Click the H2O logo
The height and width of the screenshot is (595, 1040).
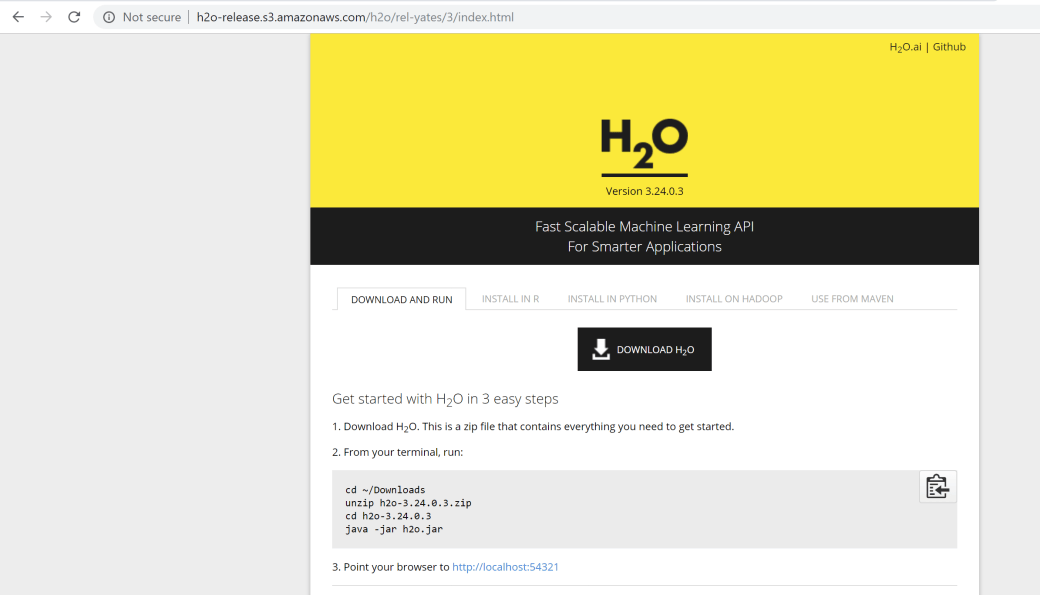tap(644, 147)
